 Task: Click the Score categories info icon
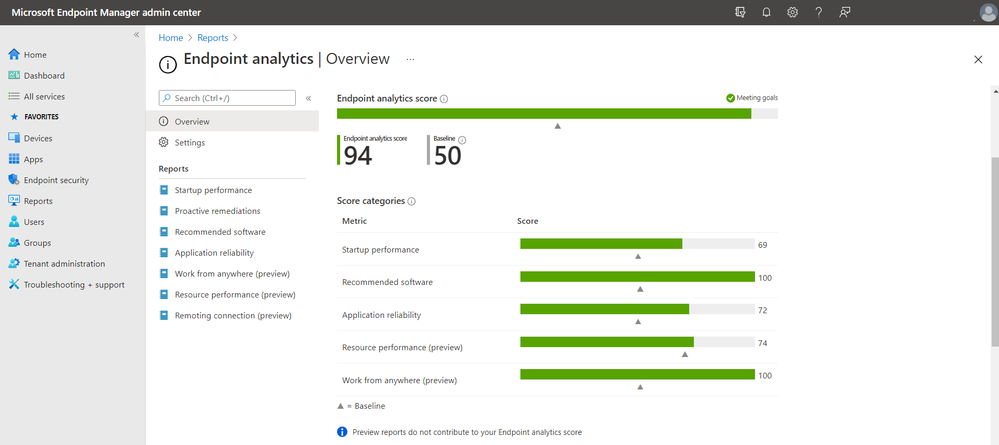click(x=412, y=201)
